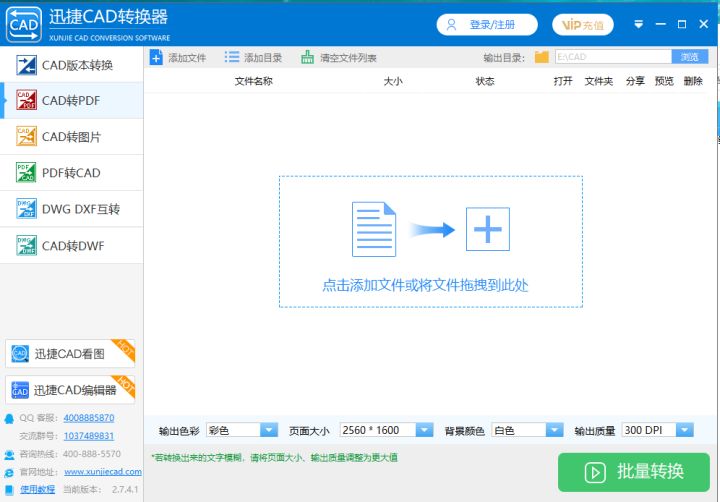Click the 大小 column header
The image size is (720, 502).
(x=393, y=81)
